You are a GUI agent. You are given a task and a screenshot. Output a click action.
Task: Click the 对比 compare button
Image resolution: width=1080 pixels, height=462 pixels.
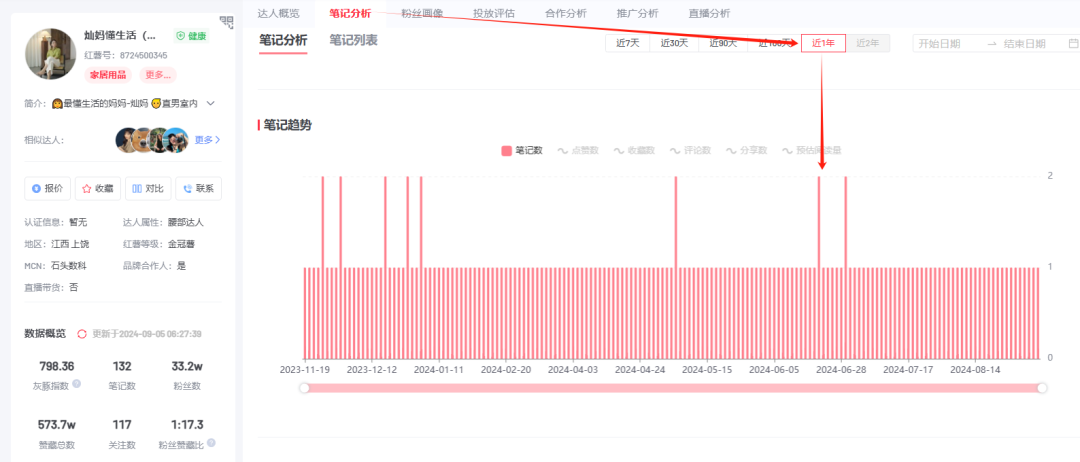[148, 188]
